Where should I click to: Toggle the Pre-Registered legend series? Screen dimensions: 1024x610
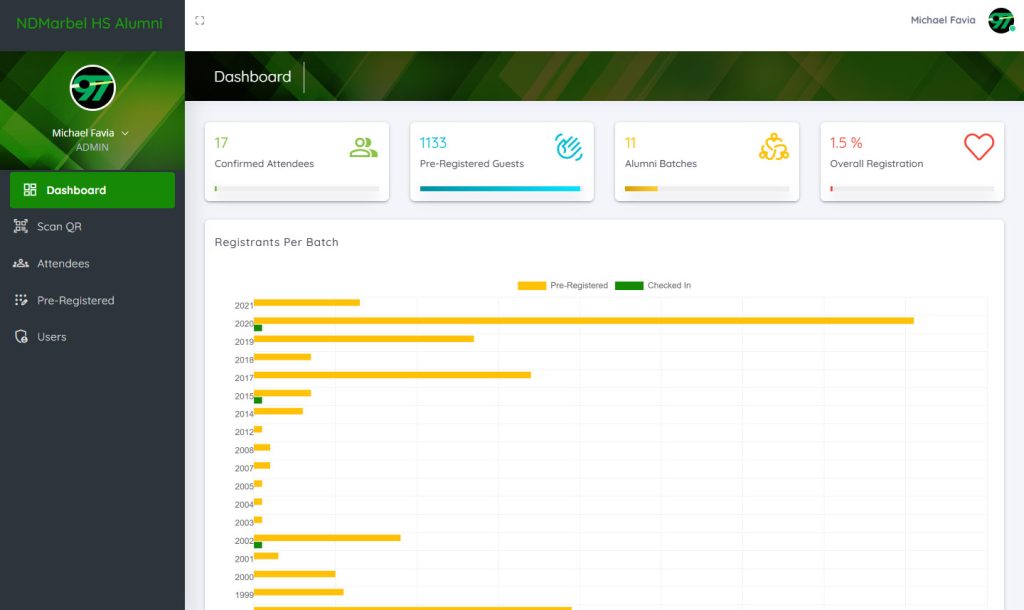[x=562, y=286]
